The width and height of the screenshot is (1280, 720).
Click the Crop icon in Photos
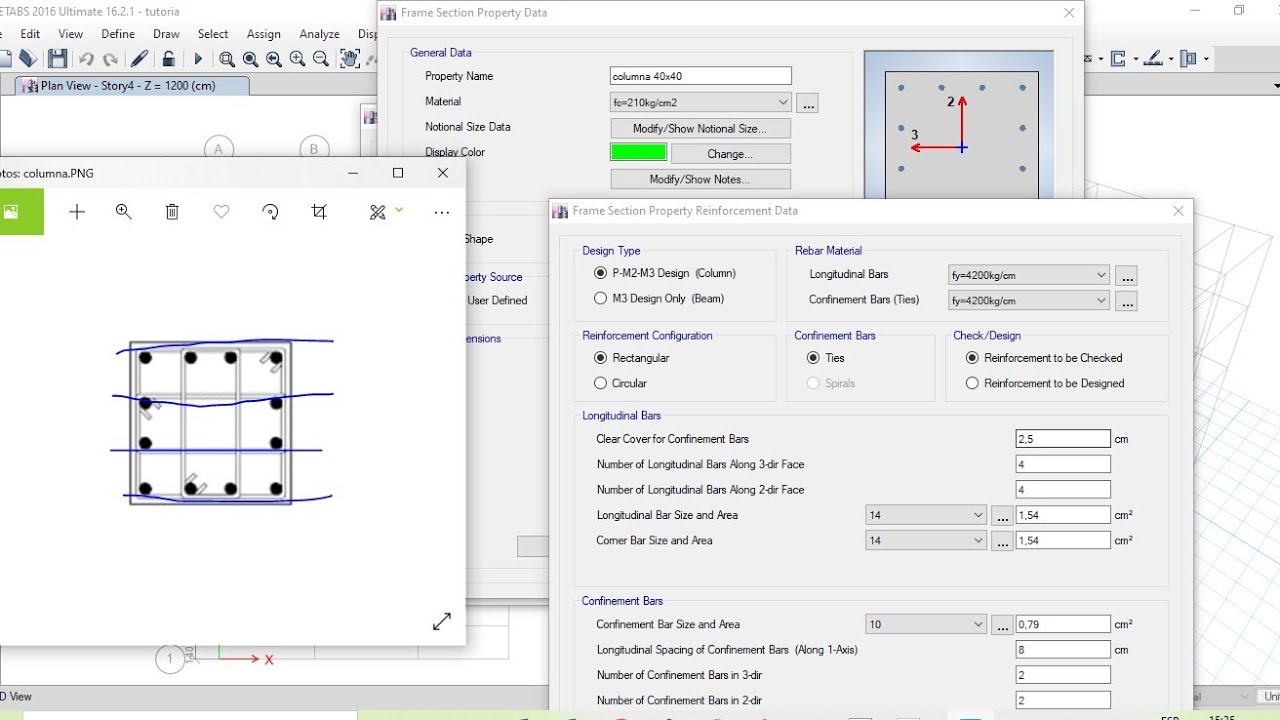[319, 212]
